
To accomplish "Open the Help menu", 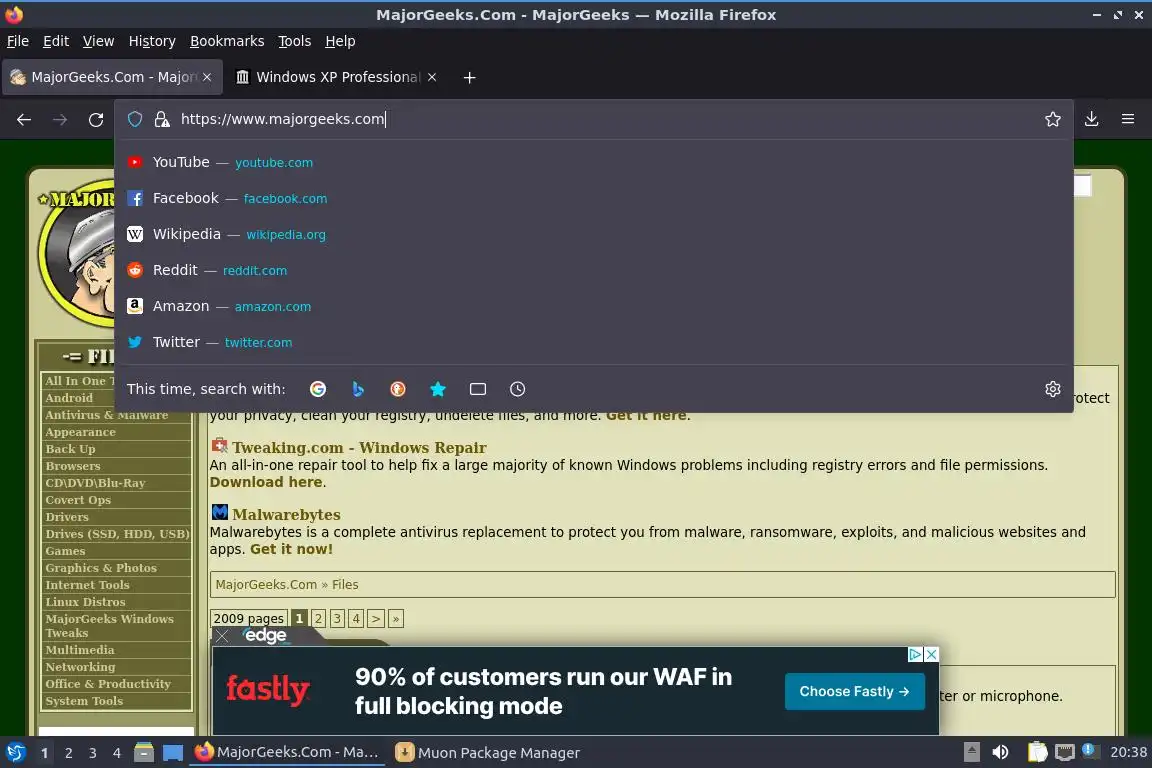I will point(340,41).
